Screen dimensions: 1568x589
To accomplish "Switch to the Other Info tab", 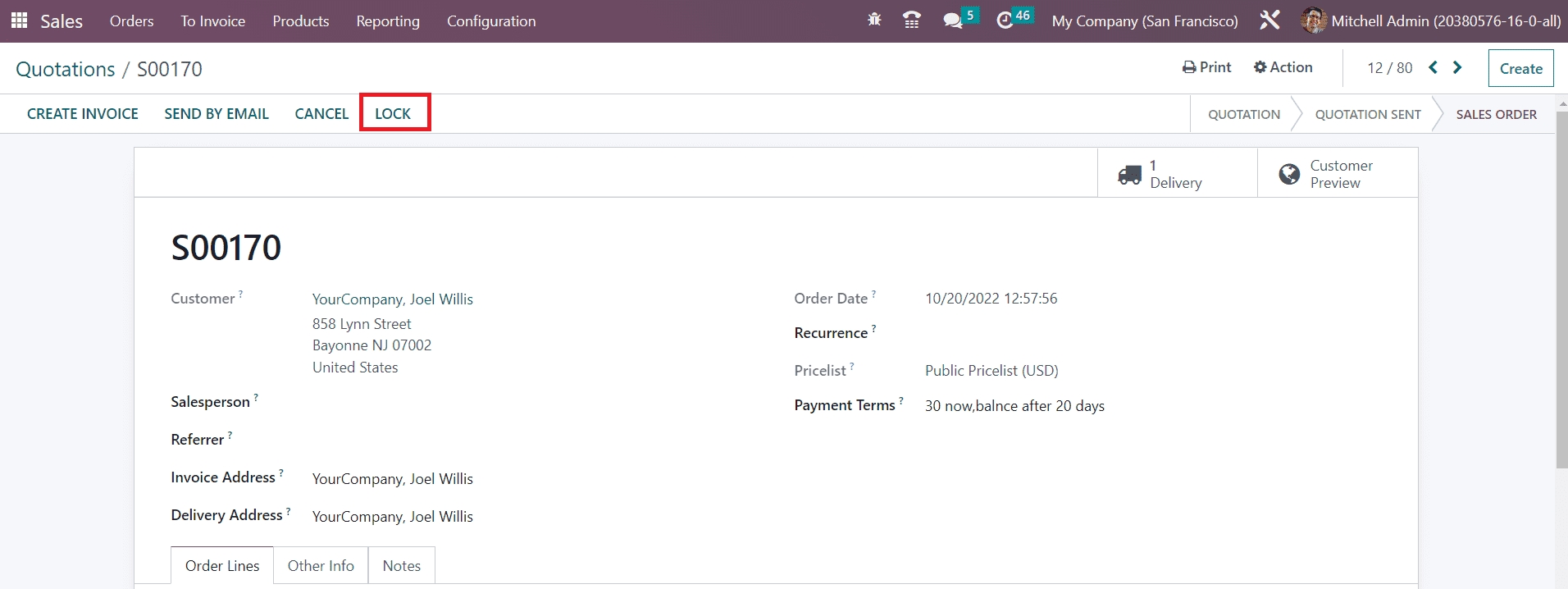I will [321, 565].
